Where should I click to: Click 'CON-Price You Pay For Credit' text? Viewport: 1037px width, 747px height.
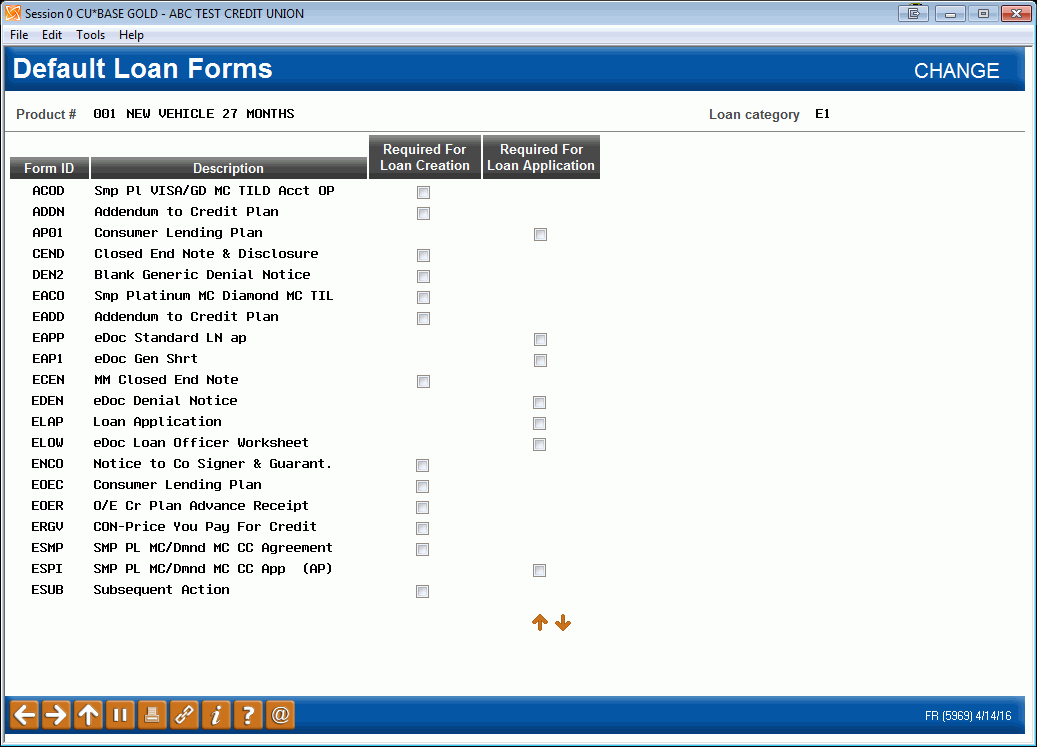coord(205,527)
